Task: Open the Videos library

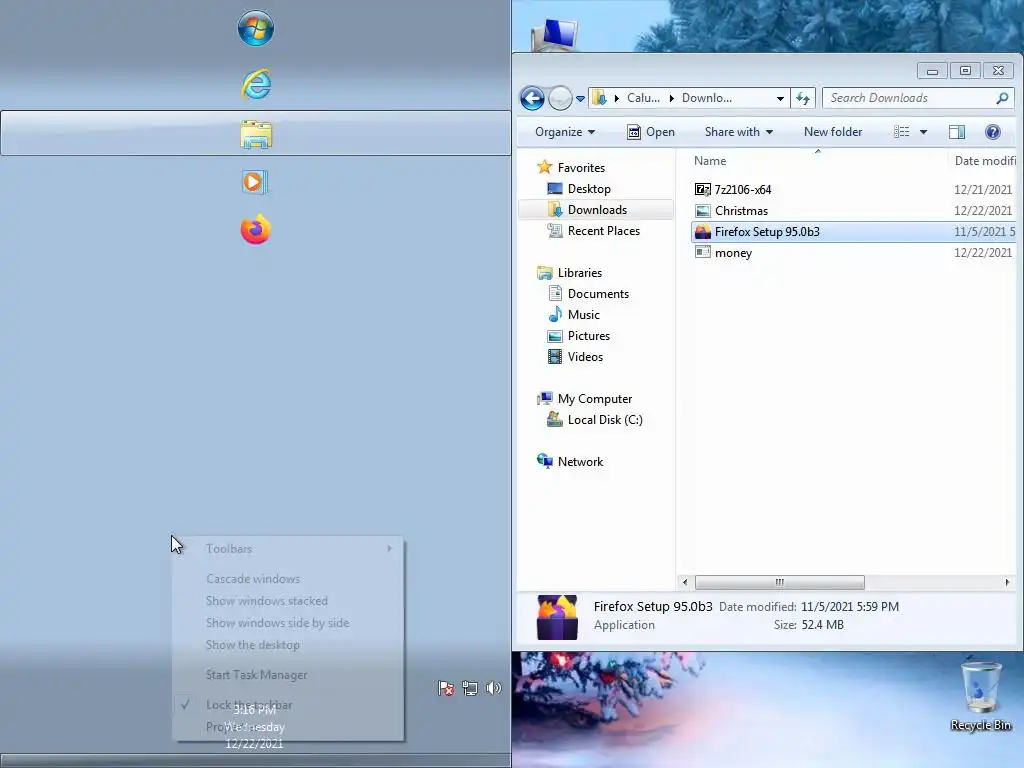Action: pos(585,357)
